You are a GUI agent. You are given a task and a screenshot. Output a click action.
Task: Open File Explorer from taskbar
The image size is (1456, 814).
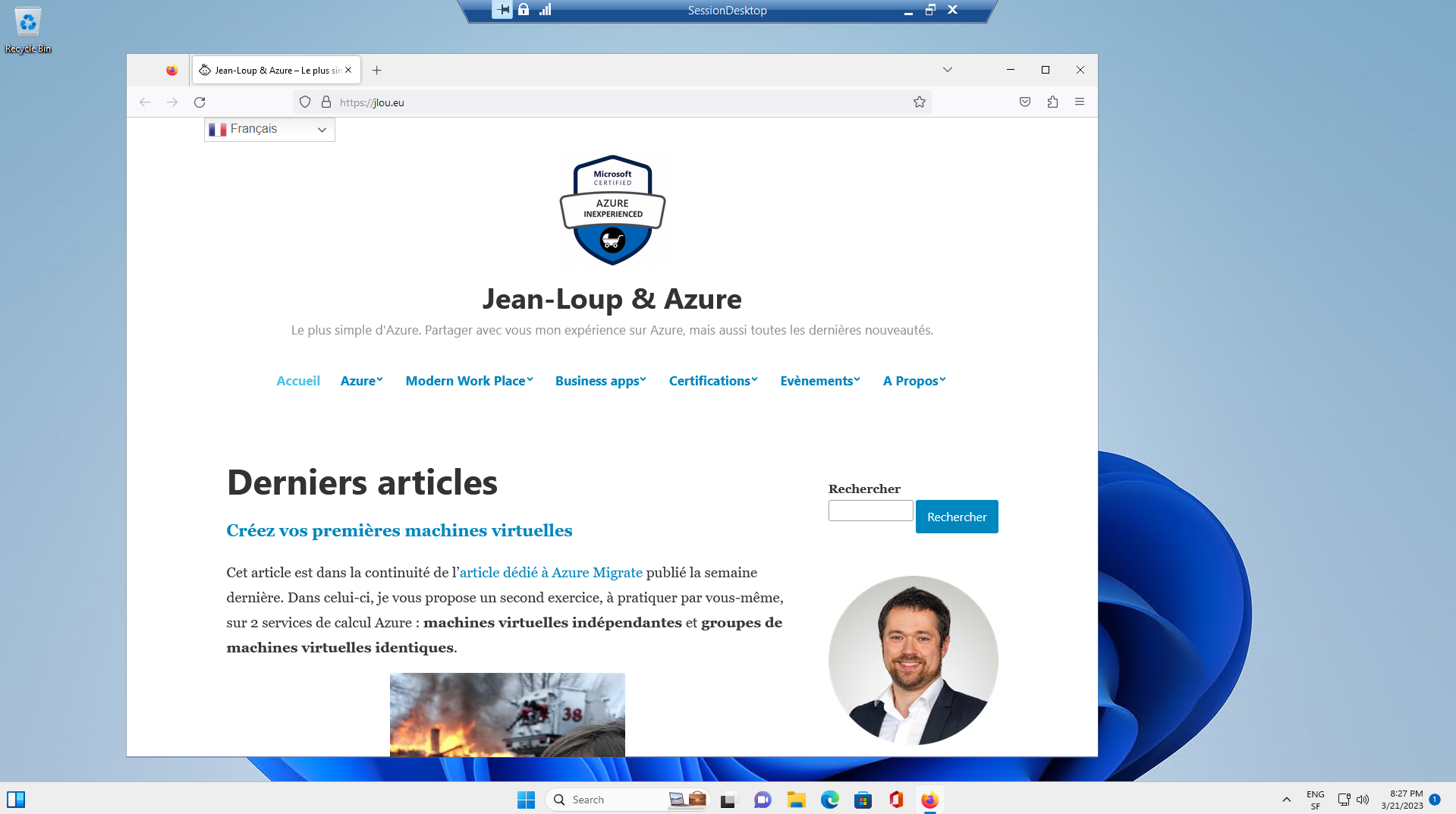coord(796,800)
